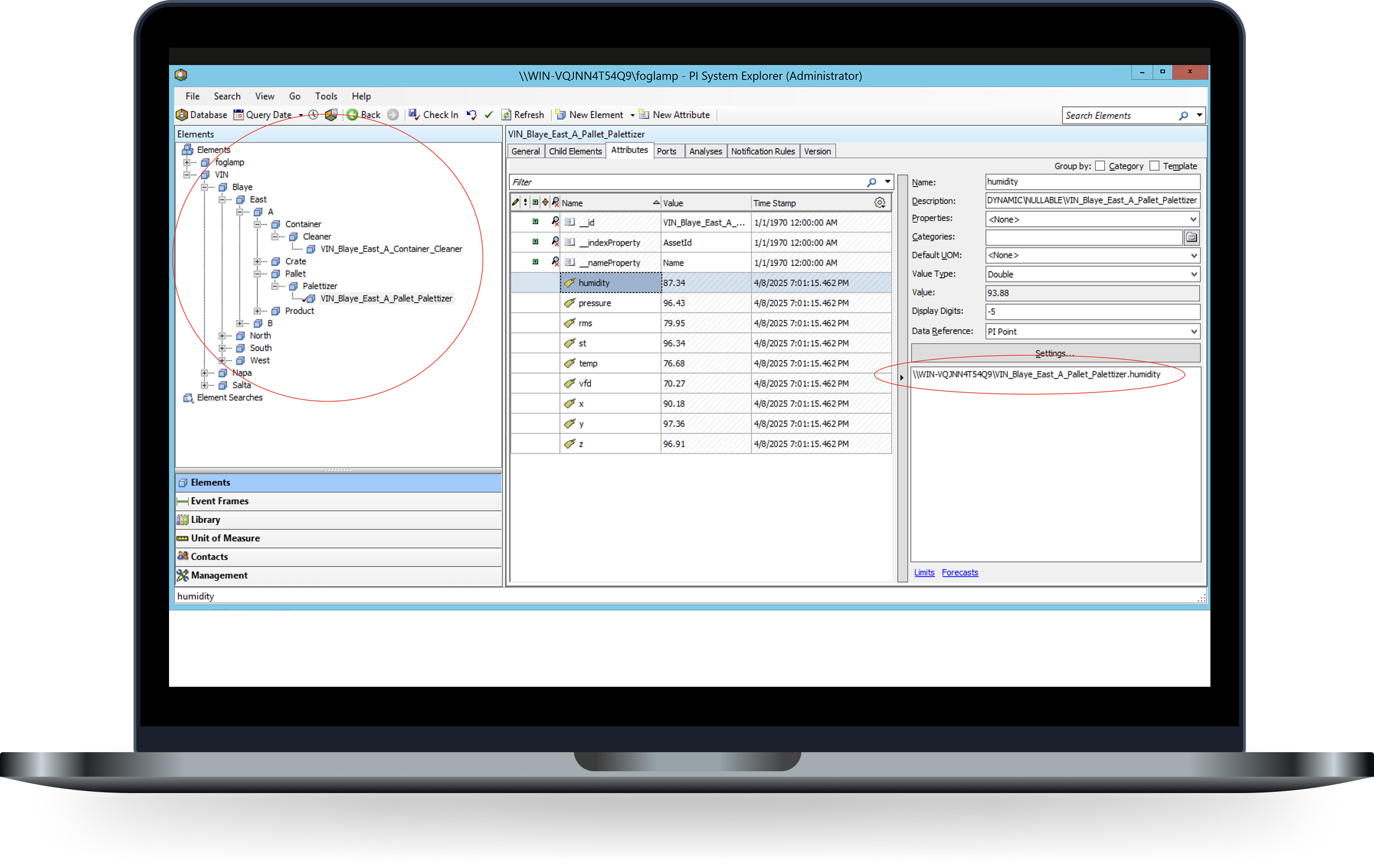
Task: Open the New Element dropdown arrow
Action: click(632, 115)
